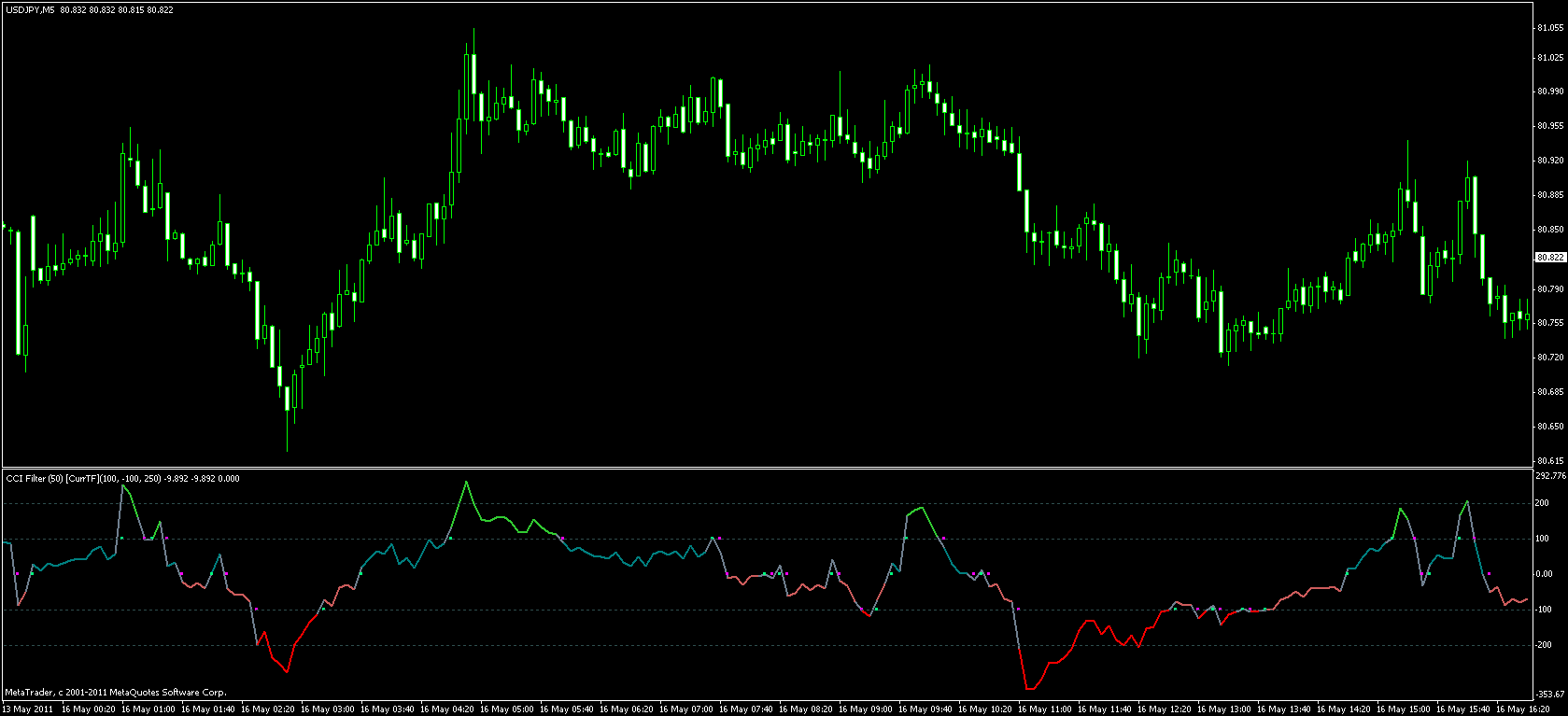Click the 16 May 13:00 time label
The image size is (1568, 716).
pyautogui.click(x=1226, y=709)
